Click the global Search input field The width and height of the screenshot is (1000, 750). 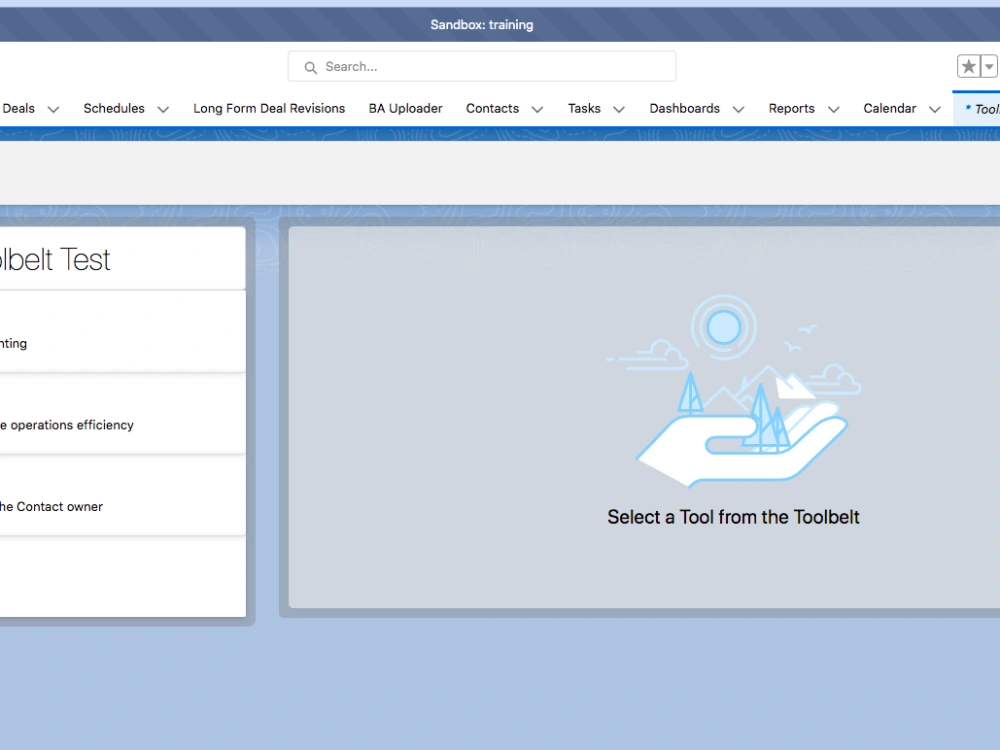point(482,66)
